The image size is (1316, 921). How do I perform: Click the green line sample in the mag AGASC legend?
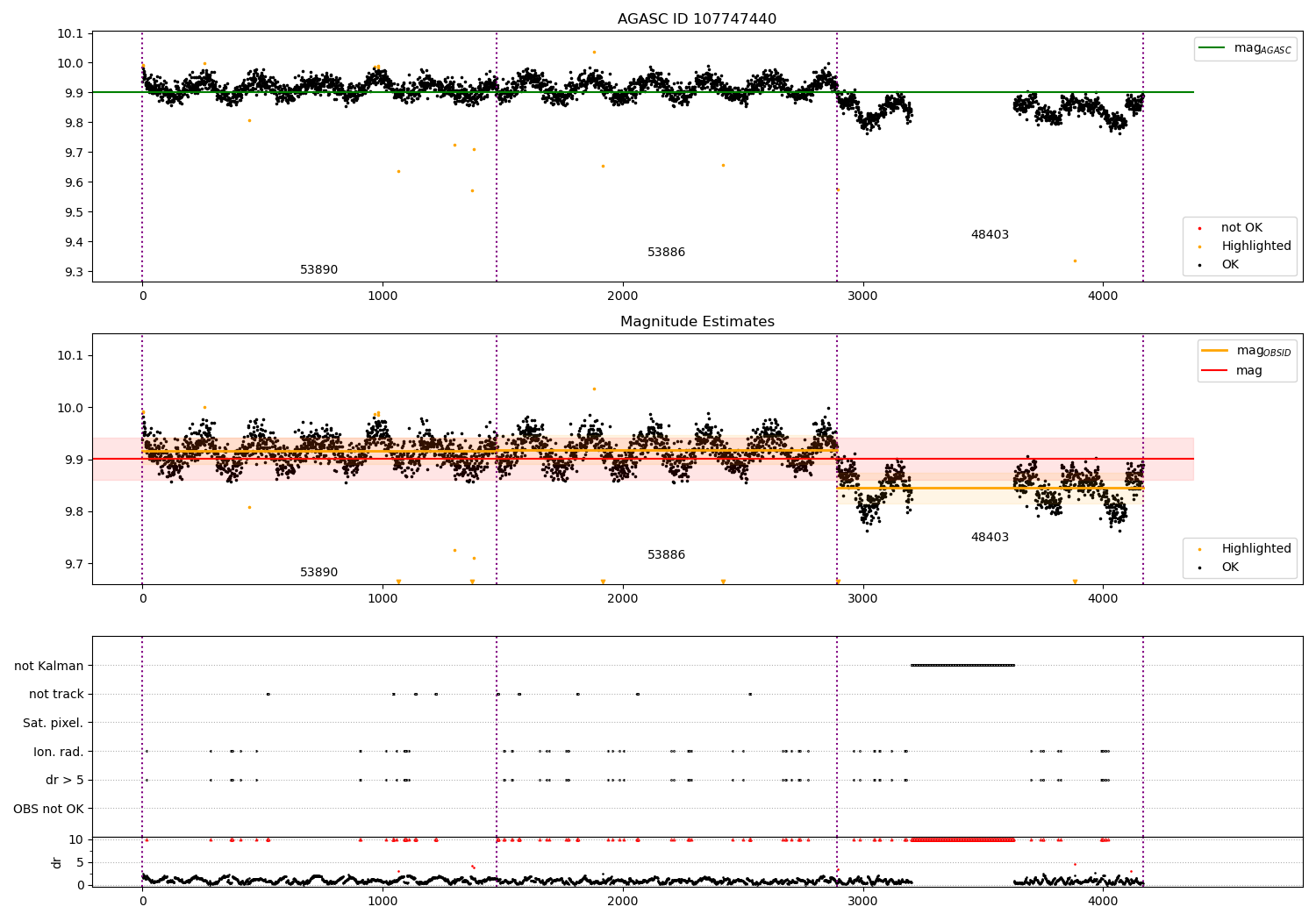click(1212, 48)
